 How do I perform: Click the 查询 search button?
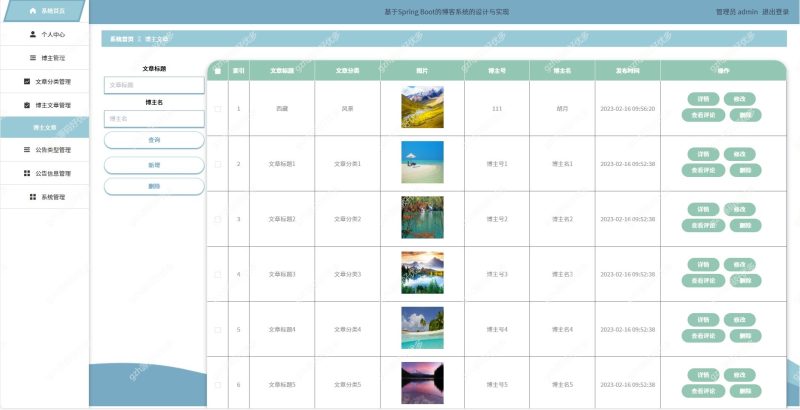[154, 140]
